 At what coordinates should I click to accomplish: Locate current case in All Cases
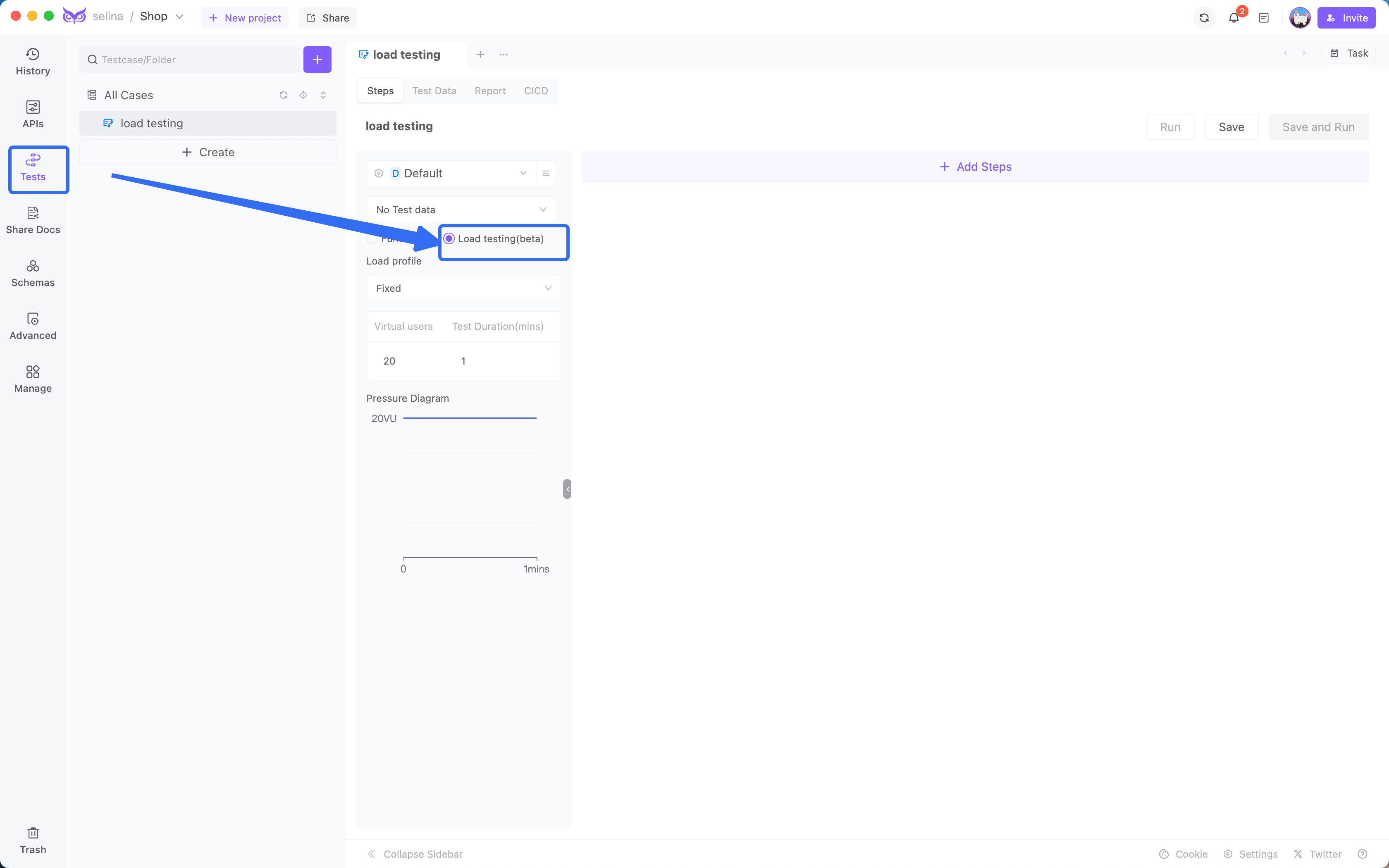tap(303, 95)
